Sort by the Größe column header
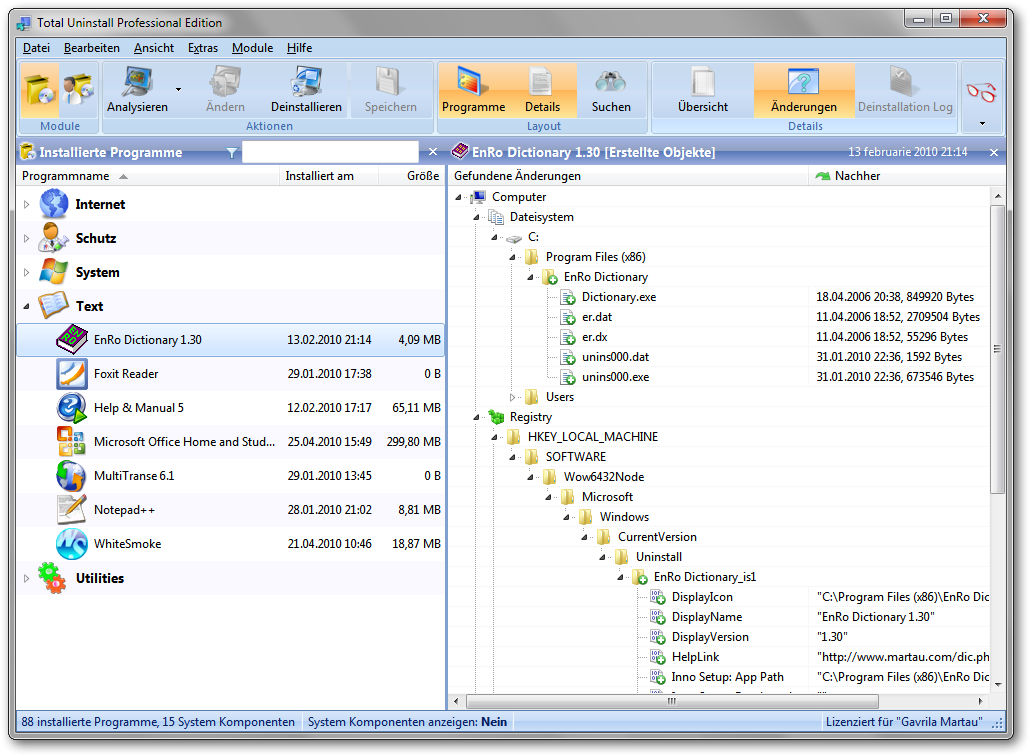The image size is (1030, 756). (x=412, y=176)
